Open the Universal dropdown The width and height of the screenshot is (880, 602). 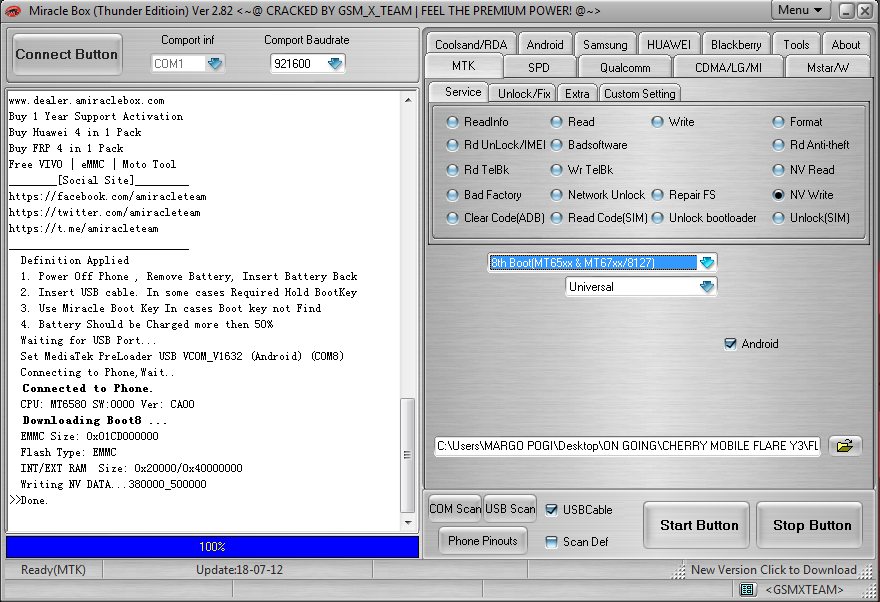tap(707, 287)
